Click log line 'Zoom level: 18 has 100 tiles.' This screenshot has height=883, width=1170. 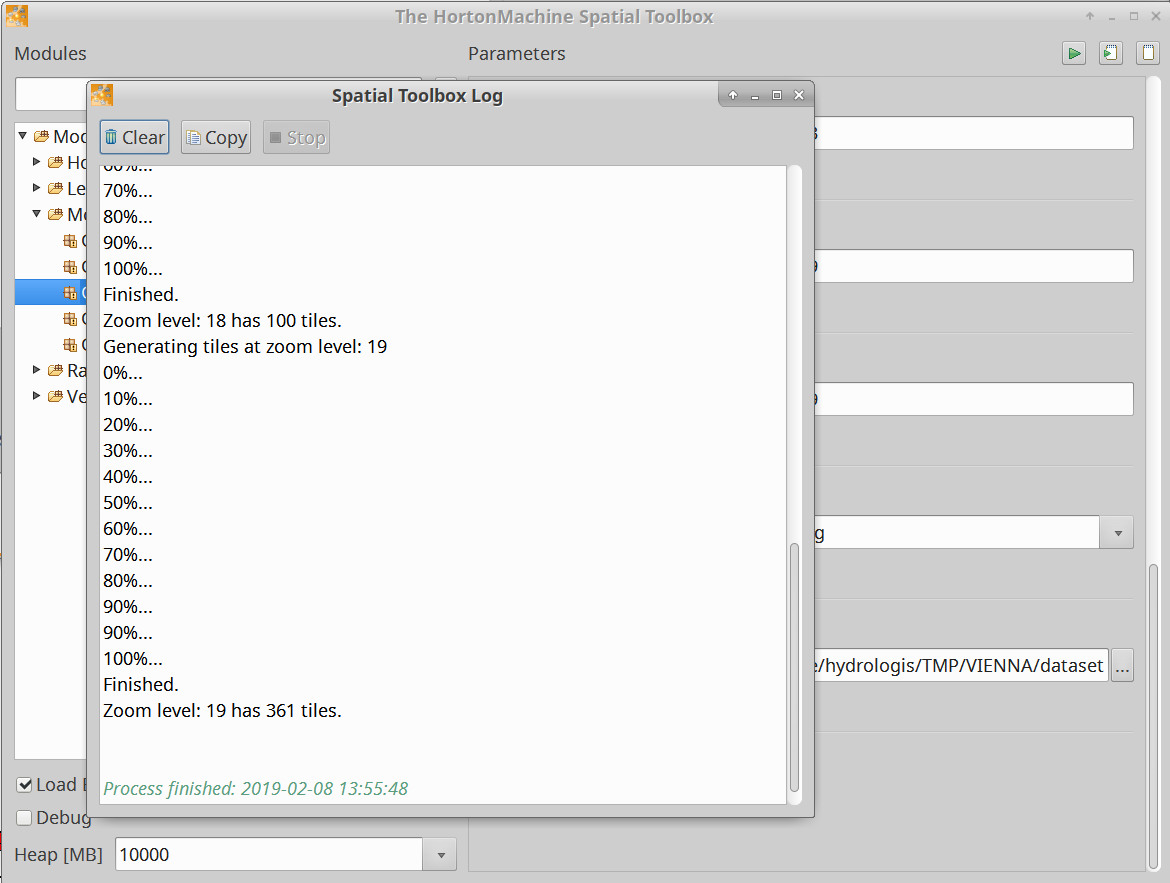coord(222,321)
